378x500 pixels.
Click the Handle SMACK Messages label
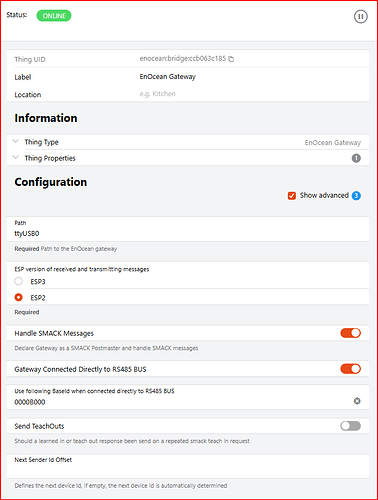54,333
